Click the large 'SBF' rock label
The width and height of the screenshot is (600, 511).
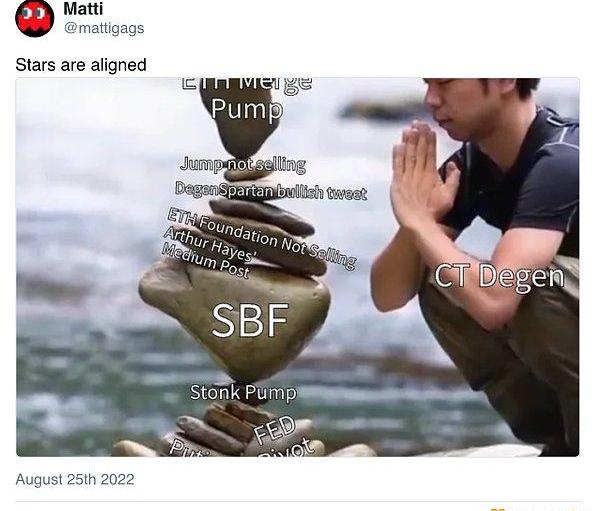point(250,320)
